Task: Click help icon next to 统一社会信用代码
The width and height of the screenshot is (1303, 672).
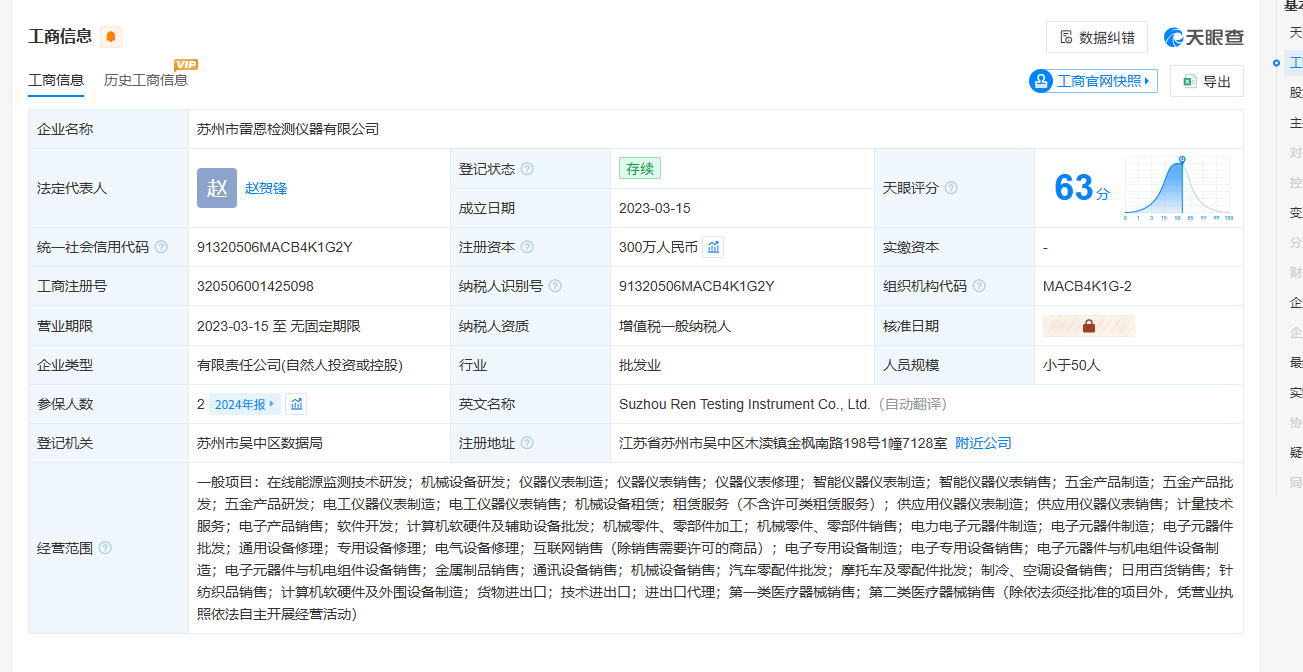Action: (161, 247)
